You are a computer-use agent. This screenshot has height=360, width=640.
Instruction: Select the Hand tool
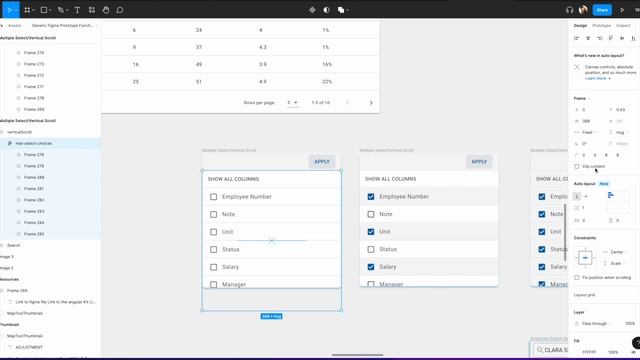pyautogui.click(x=106, y=10)
